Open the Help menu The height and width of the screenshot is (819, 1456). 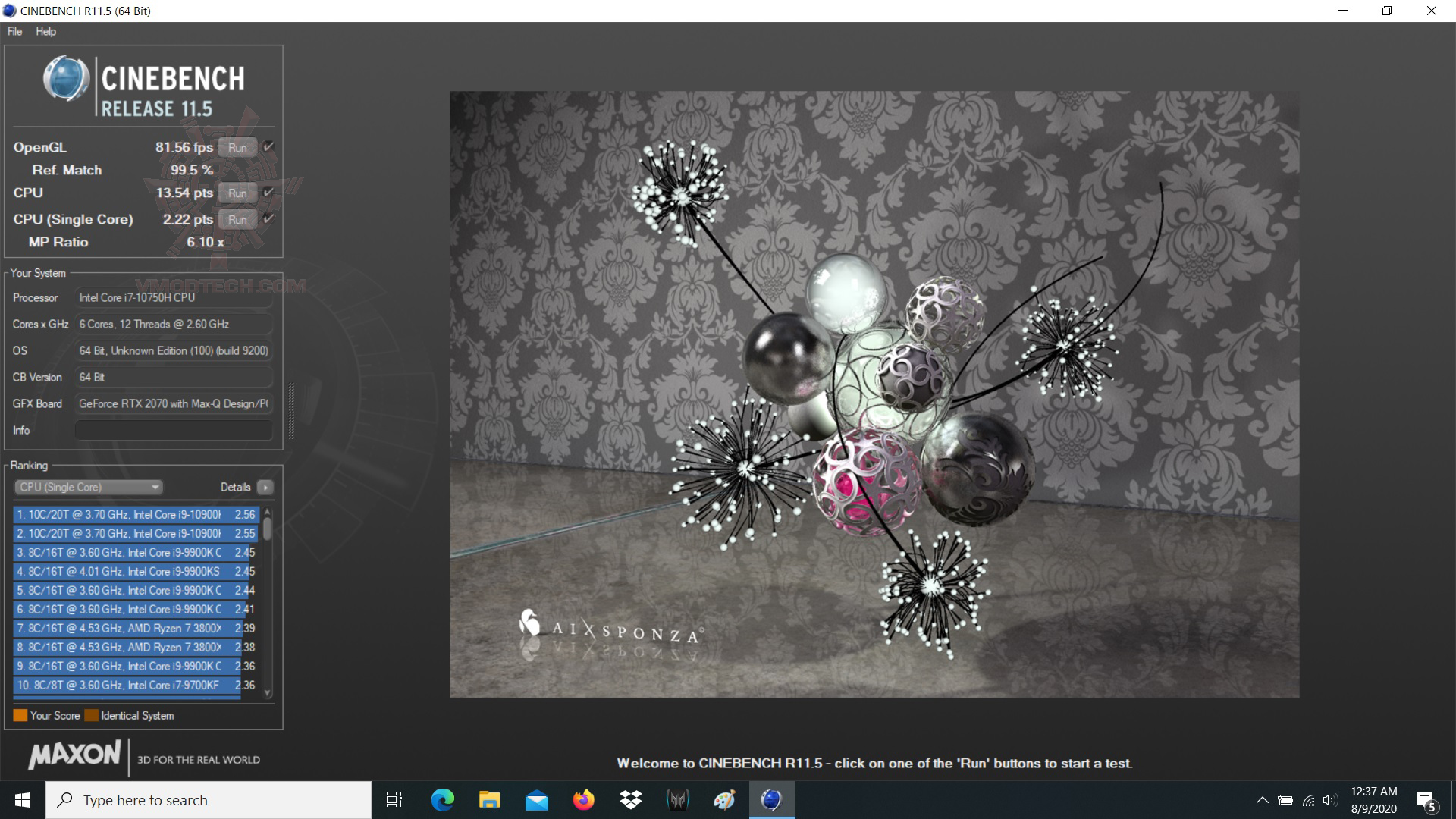pyautogui.click(x=45, y=31)
